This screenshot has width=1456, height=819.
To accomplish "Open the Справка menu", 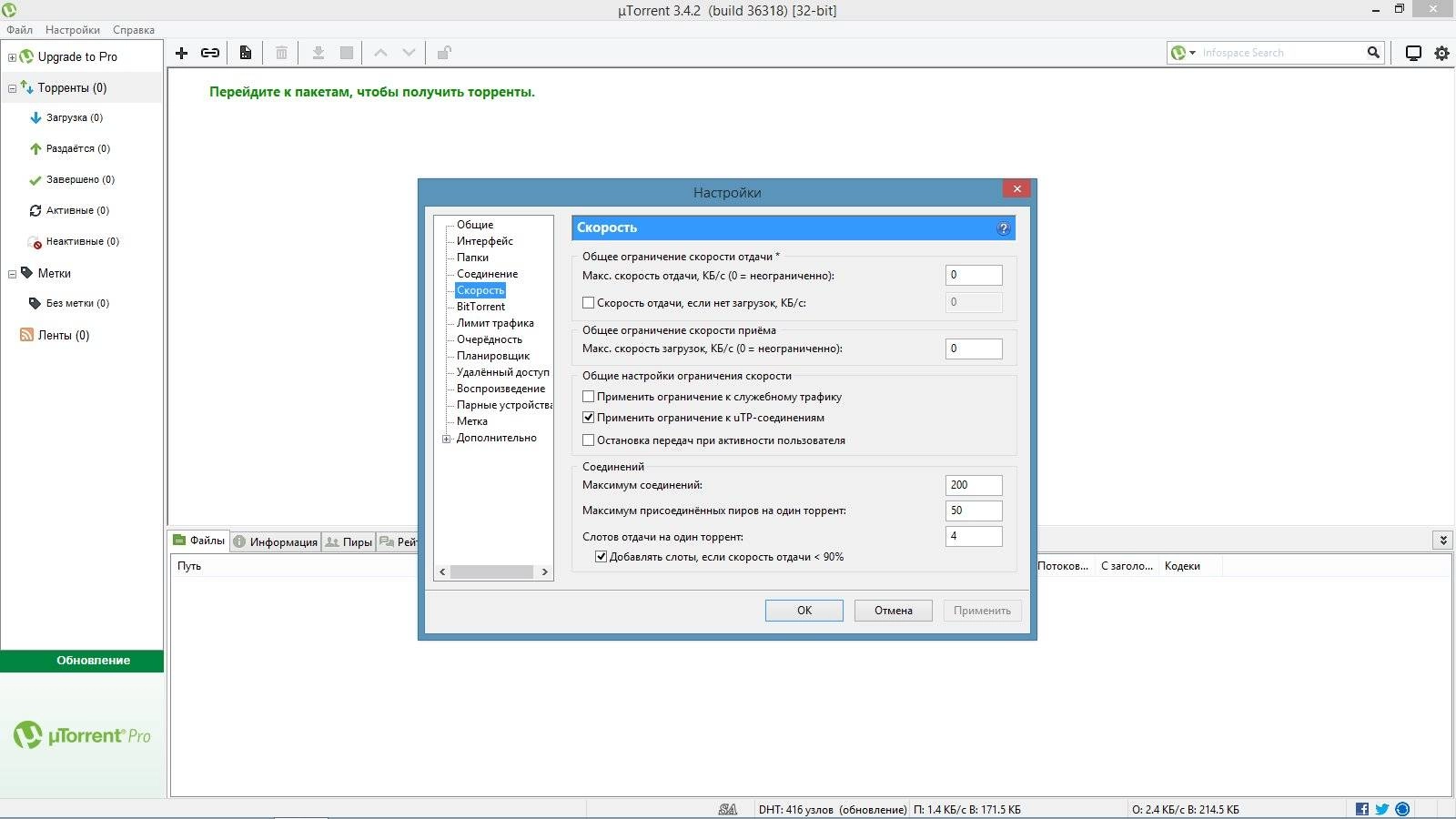I will pos(134,29).
